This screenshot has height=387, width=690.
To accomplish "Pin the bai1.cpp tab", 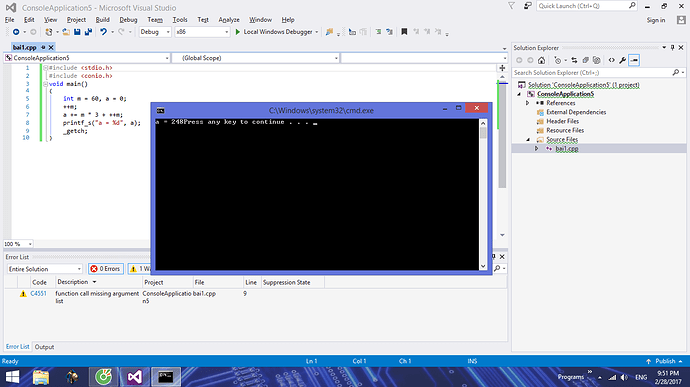I will pyautogui.click(x=43, y=47).
